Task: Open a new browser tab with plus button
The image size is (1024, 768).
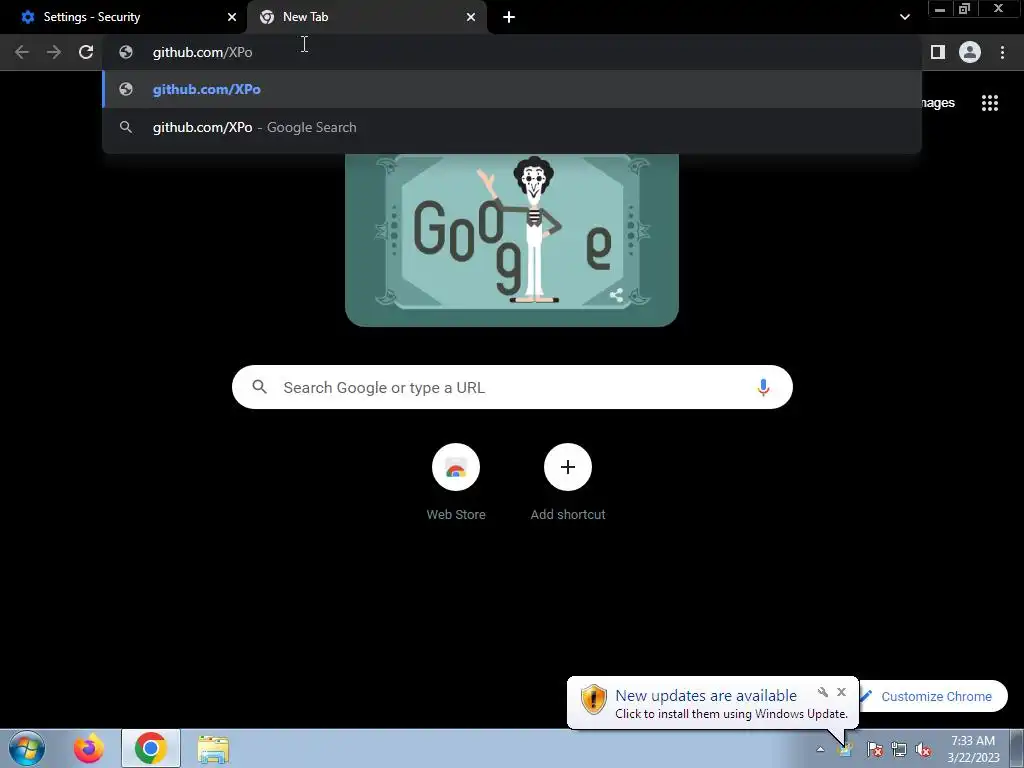Action: pyautogui.click(x=509, y=17)
